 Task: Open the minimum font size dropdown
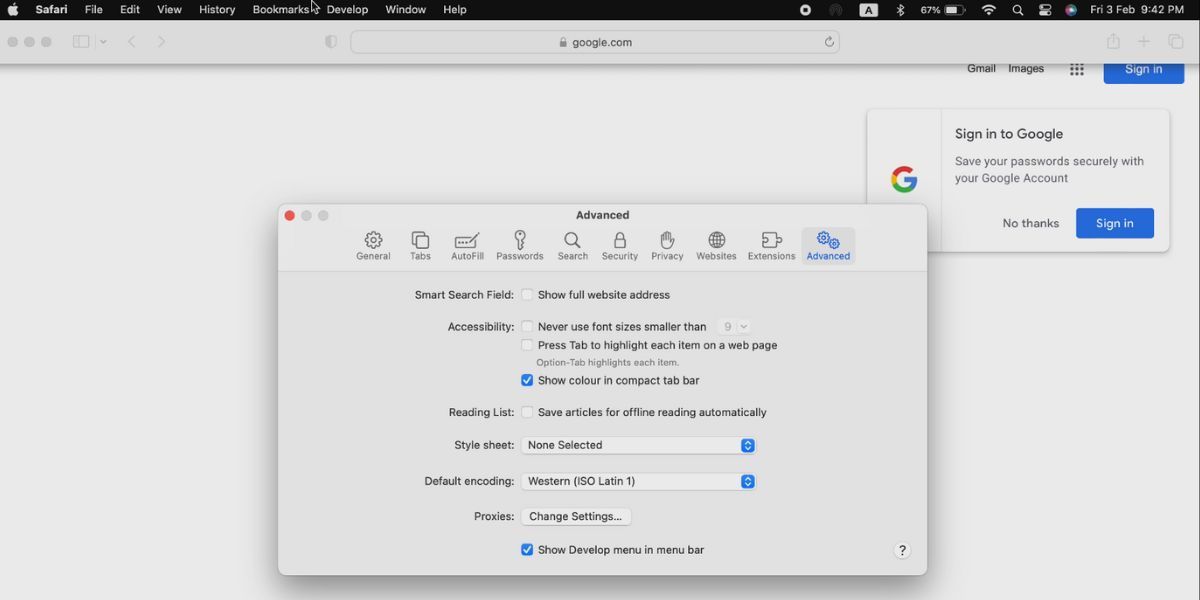pos(733,327)
